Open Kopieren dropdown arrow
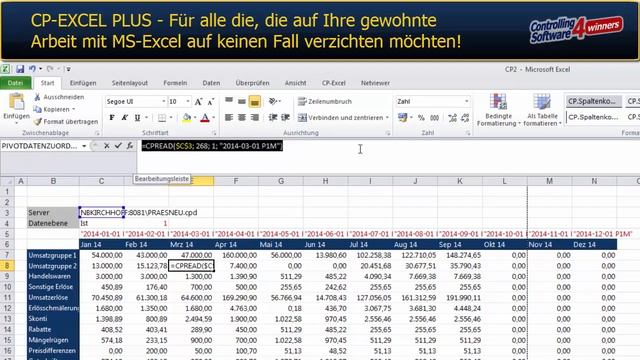The height and width of the screenshot is (360, 640). tap(73, 109)
